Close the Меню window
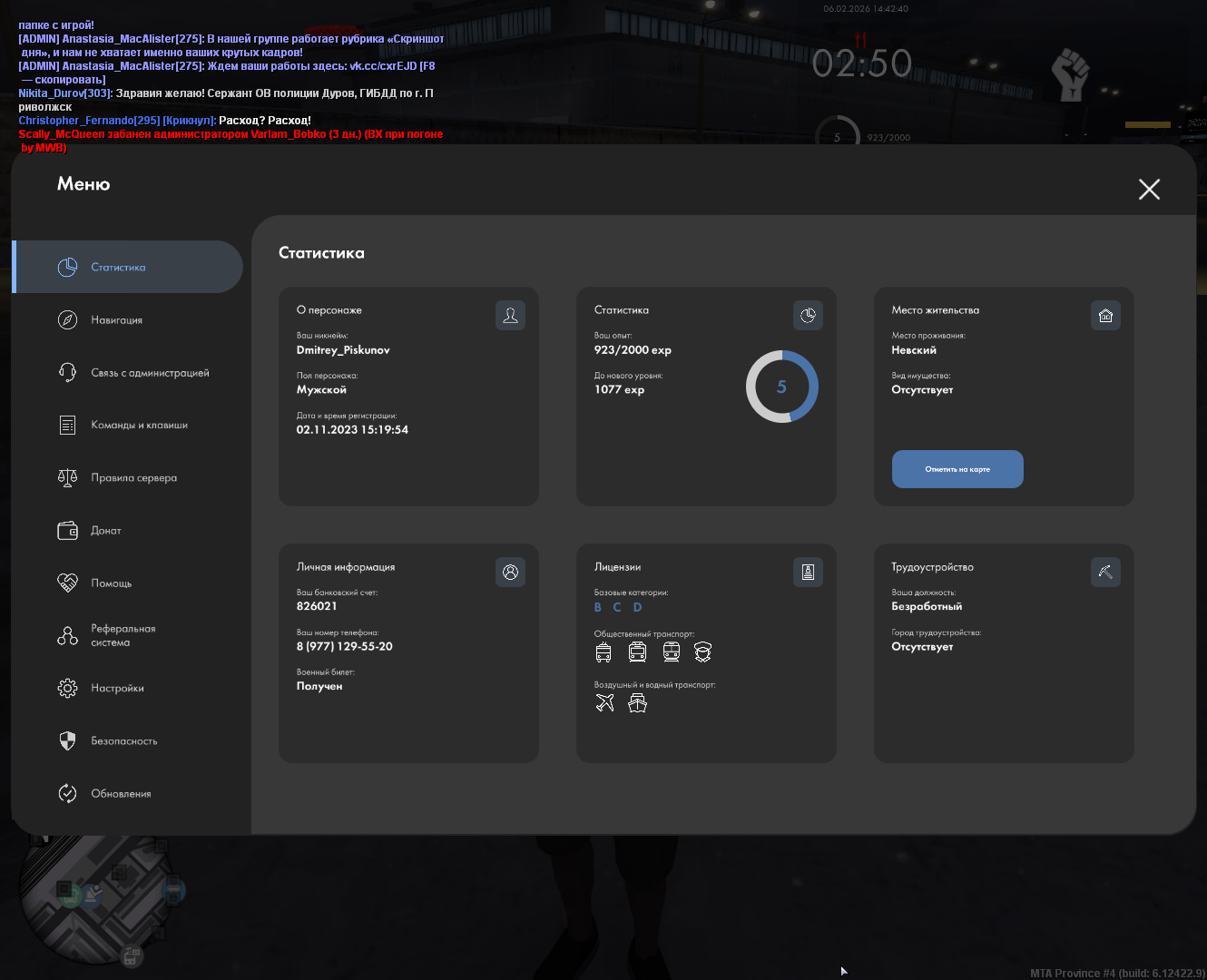Image resolution: width=1207 pixels, height=980 pixels. [x=1149, y=189]
